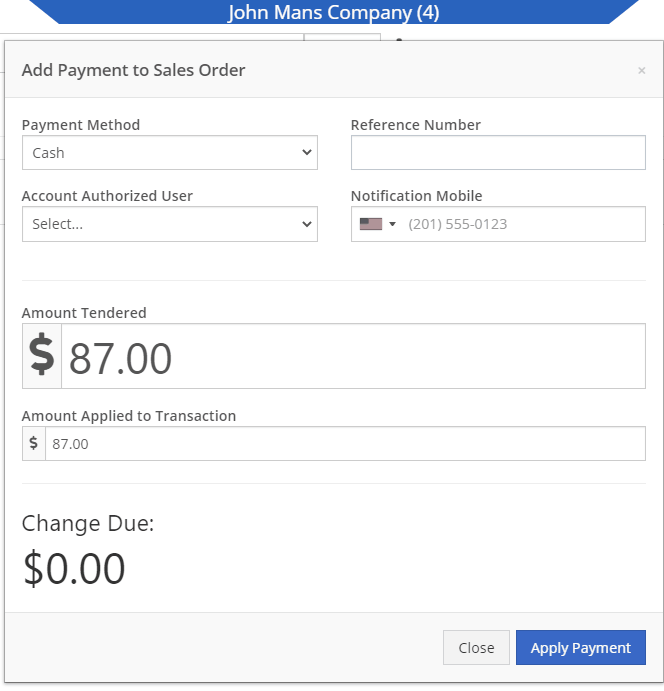
Task: Click the large dollar sign beside Amount Tendered
Action: pos(42,356)
